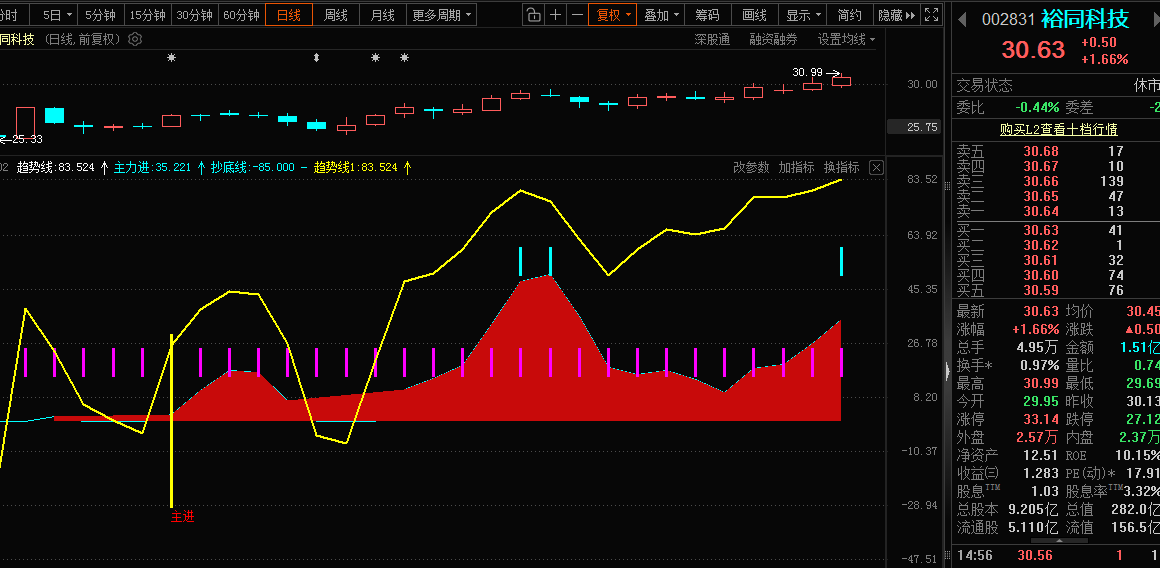Close the indicator sub-panel with X

[x=876, y=168]
